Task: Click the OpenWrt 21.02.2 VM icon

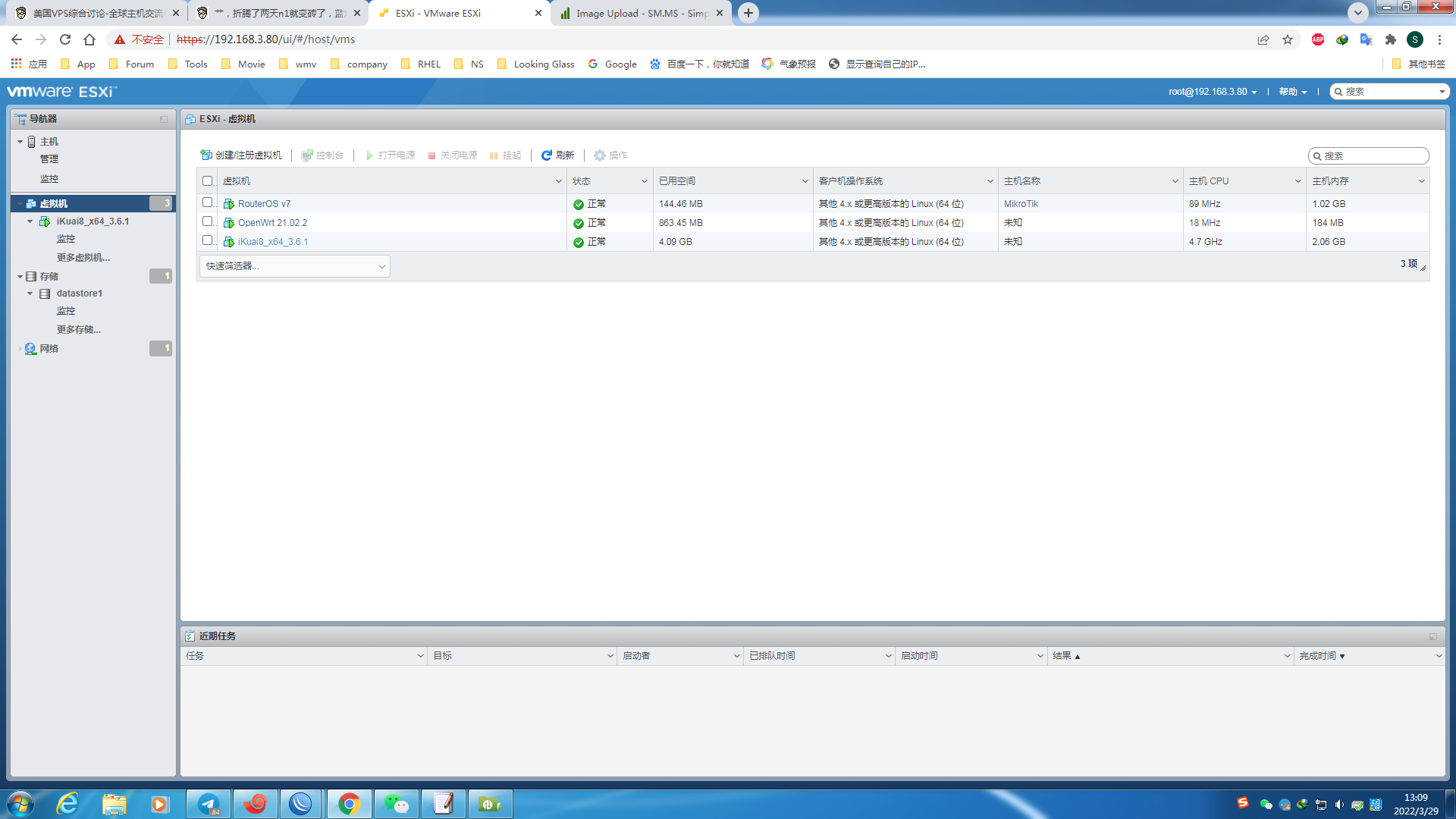Action: [228, 223]
